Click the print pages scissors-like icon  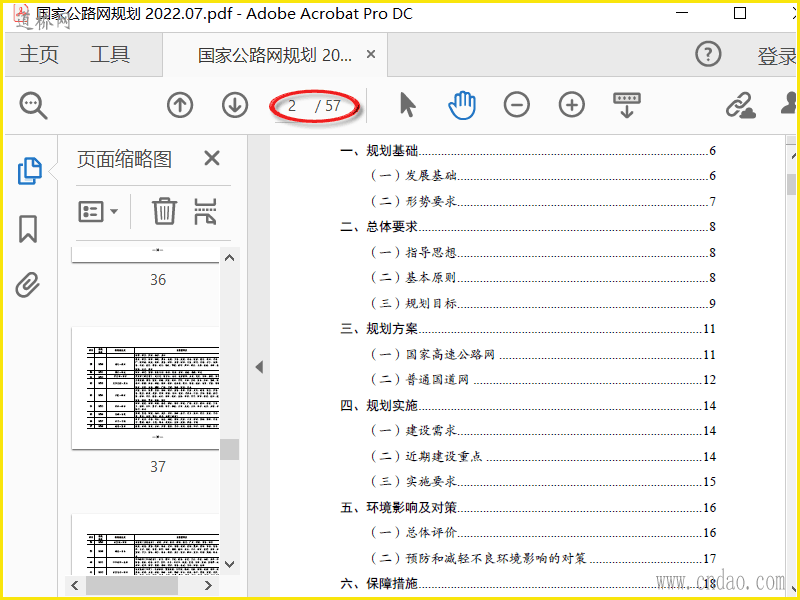[206, 211]
